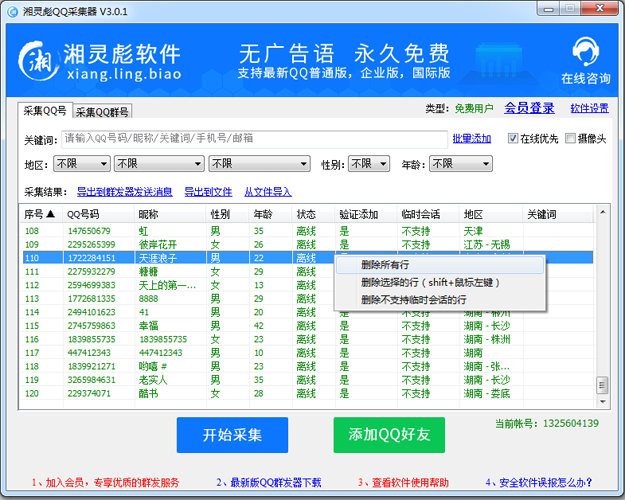Sort by 地区 column header
This screenshot has height=500, width=625.
coord(491,215)
